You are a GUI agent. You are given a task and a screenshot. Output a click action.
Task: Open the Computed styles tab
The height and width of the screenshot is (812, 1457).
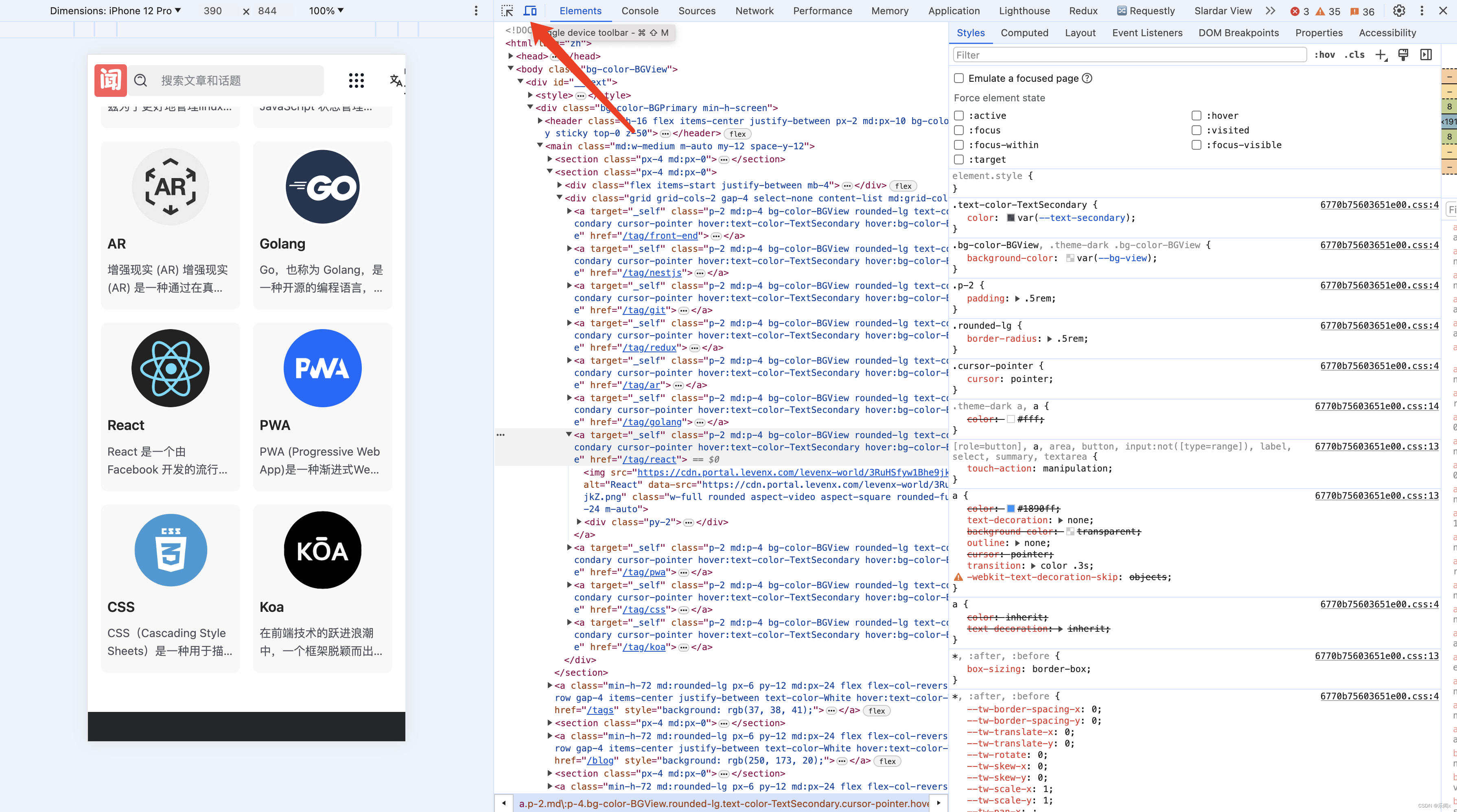(x=1024, y=33)
